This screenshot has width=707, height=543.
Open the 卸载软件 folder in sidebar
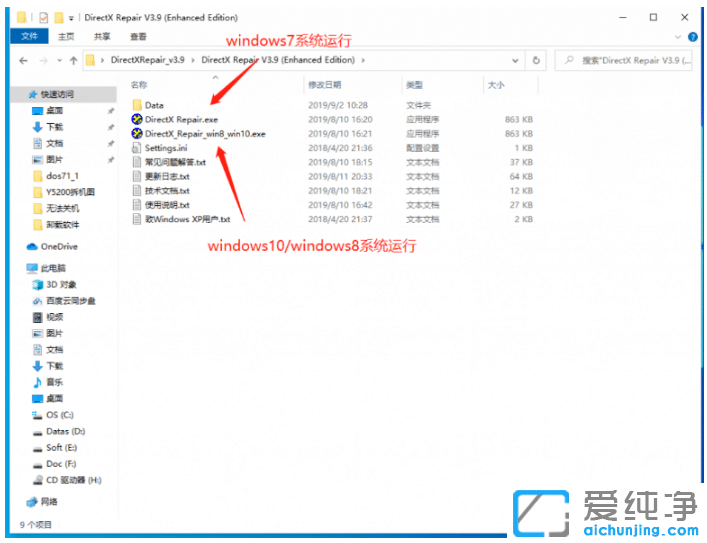pyautogui.click(x=62, y=224)
